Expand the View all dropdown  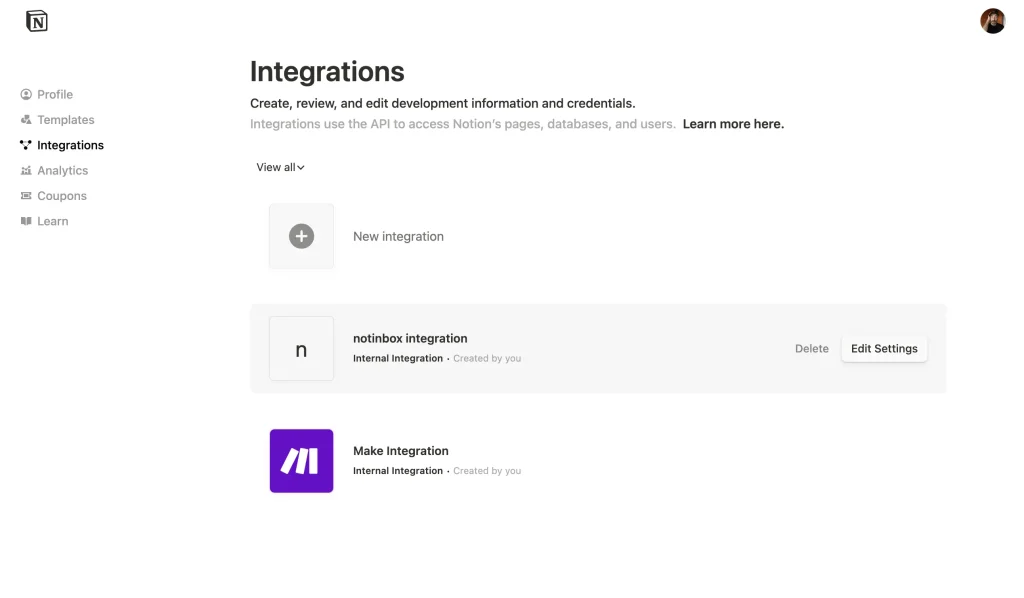coord(280,167)
